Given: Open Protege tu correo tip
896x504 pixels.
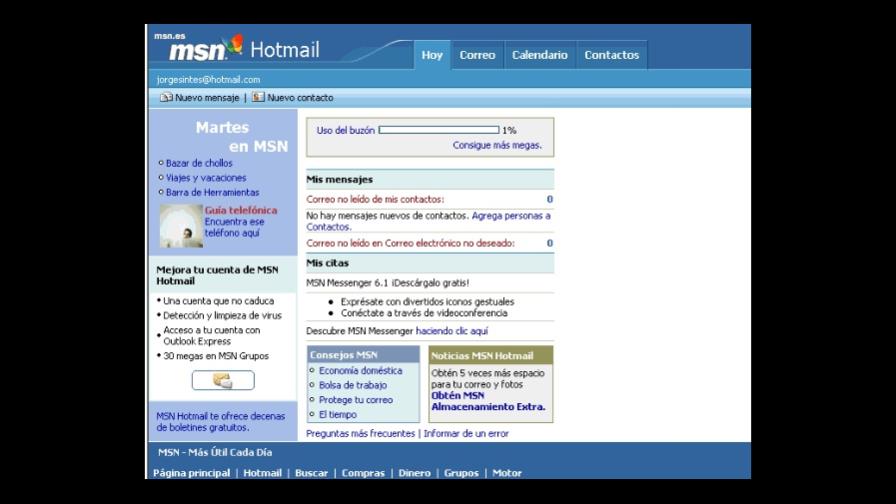Looking at the screenshot, I should pyautogui.click(x=355, y=400).
